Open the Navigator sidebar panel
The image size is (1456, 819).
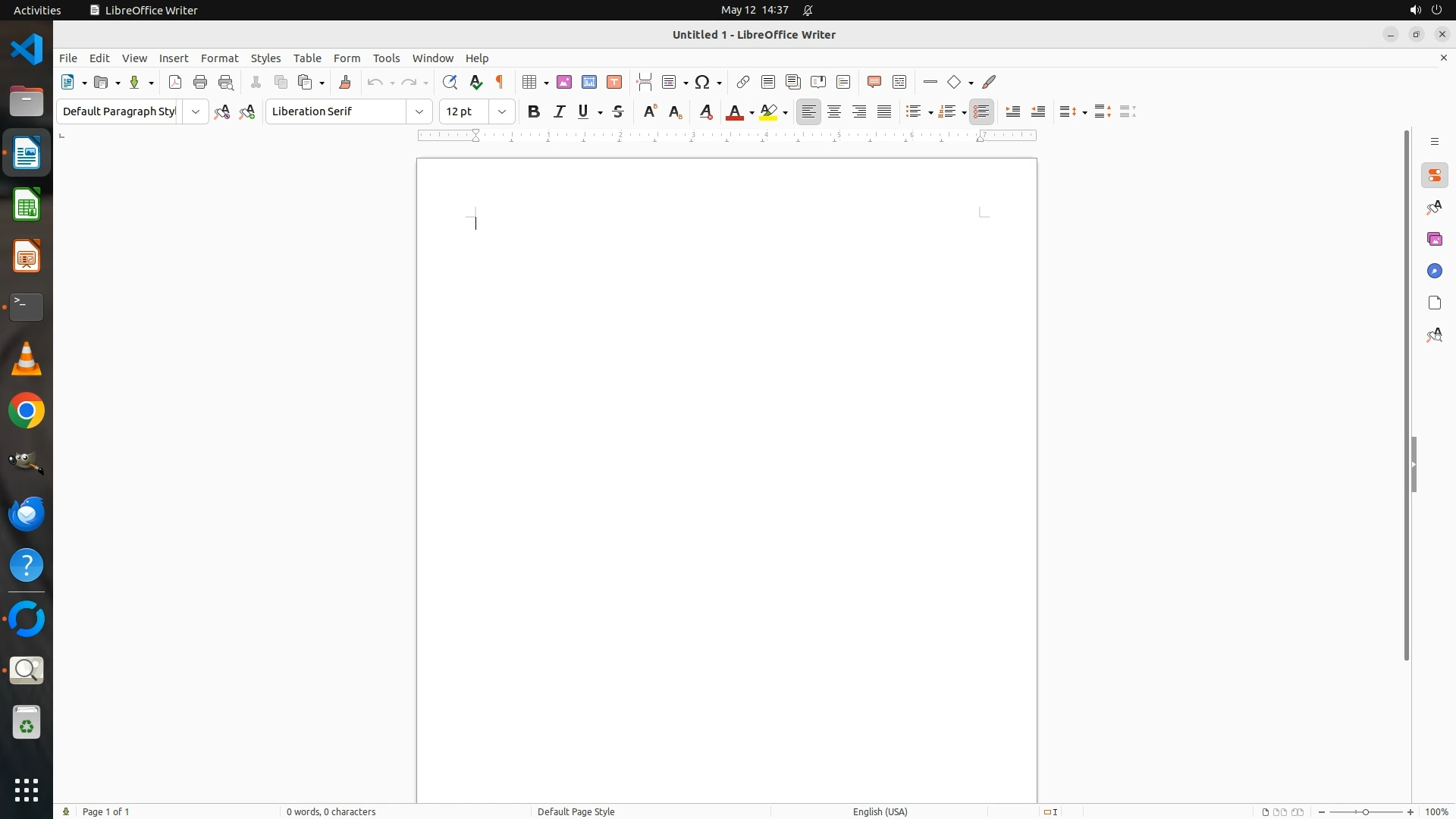pyautogui.click(x=1434, y=271)
